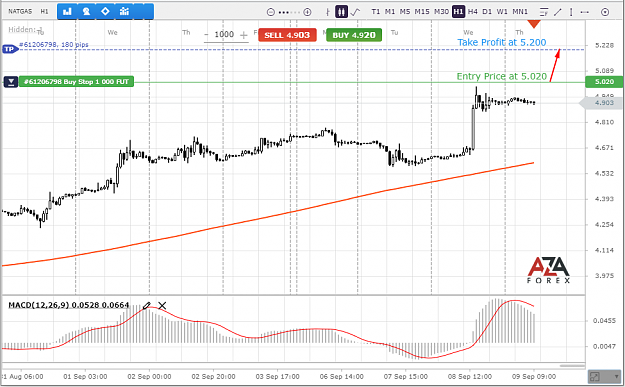Switch chart to line style
Viewport: 625px width, 387px height.
tap(355, 12)
